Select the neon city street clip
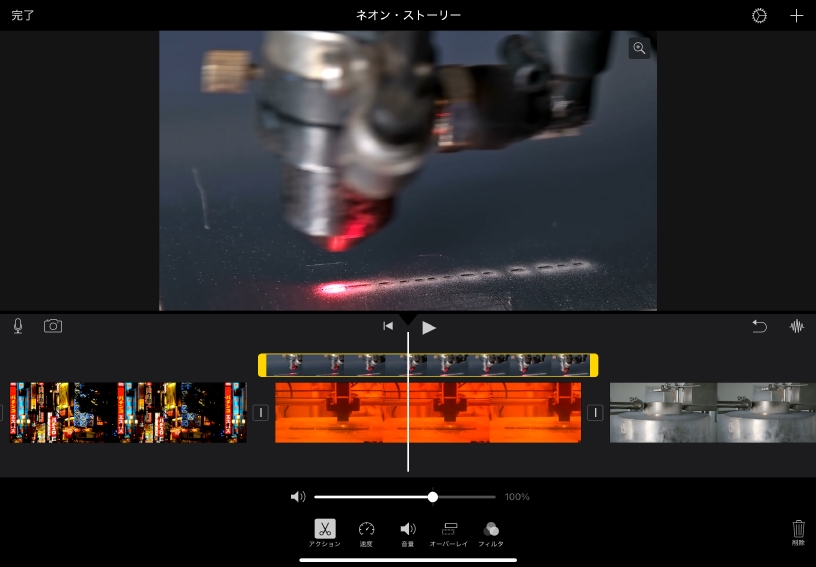The height and width of the screenshot is (567, 816). [128, 412]
